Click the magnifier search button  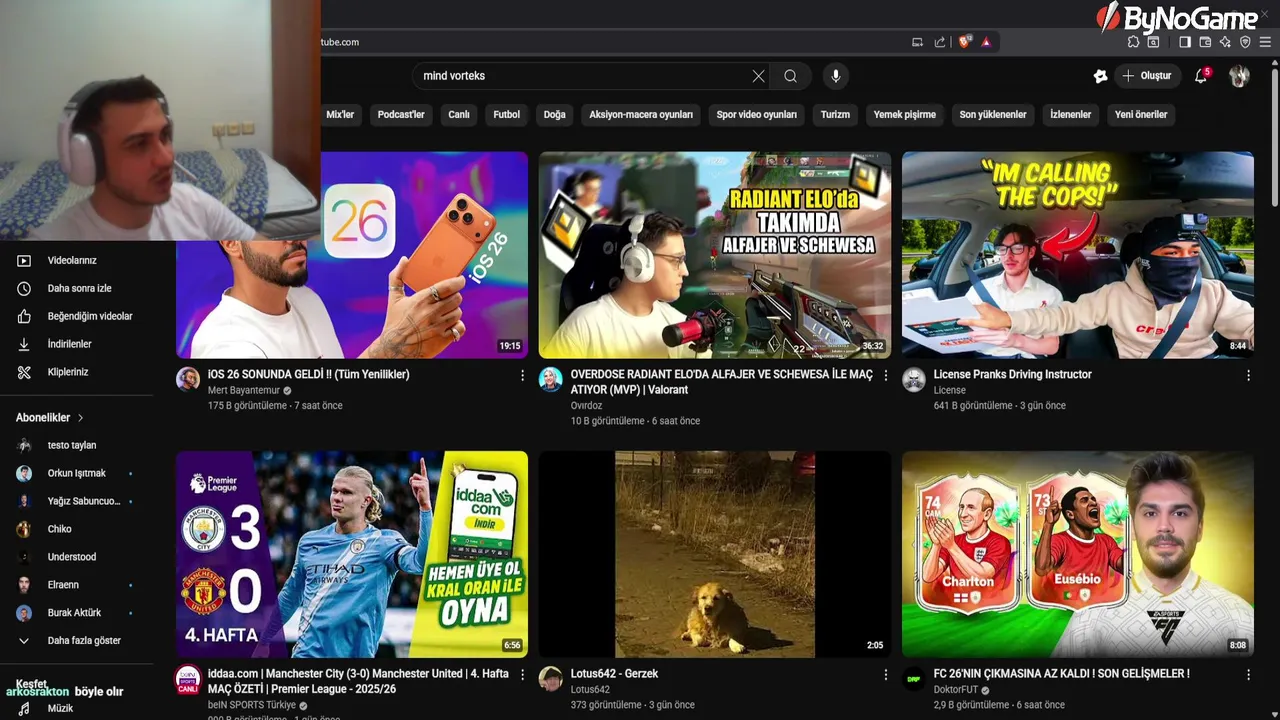pos(790,76)
